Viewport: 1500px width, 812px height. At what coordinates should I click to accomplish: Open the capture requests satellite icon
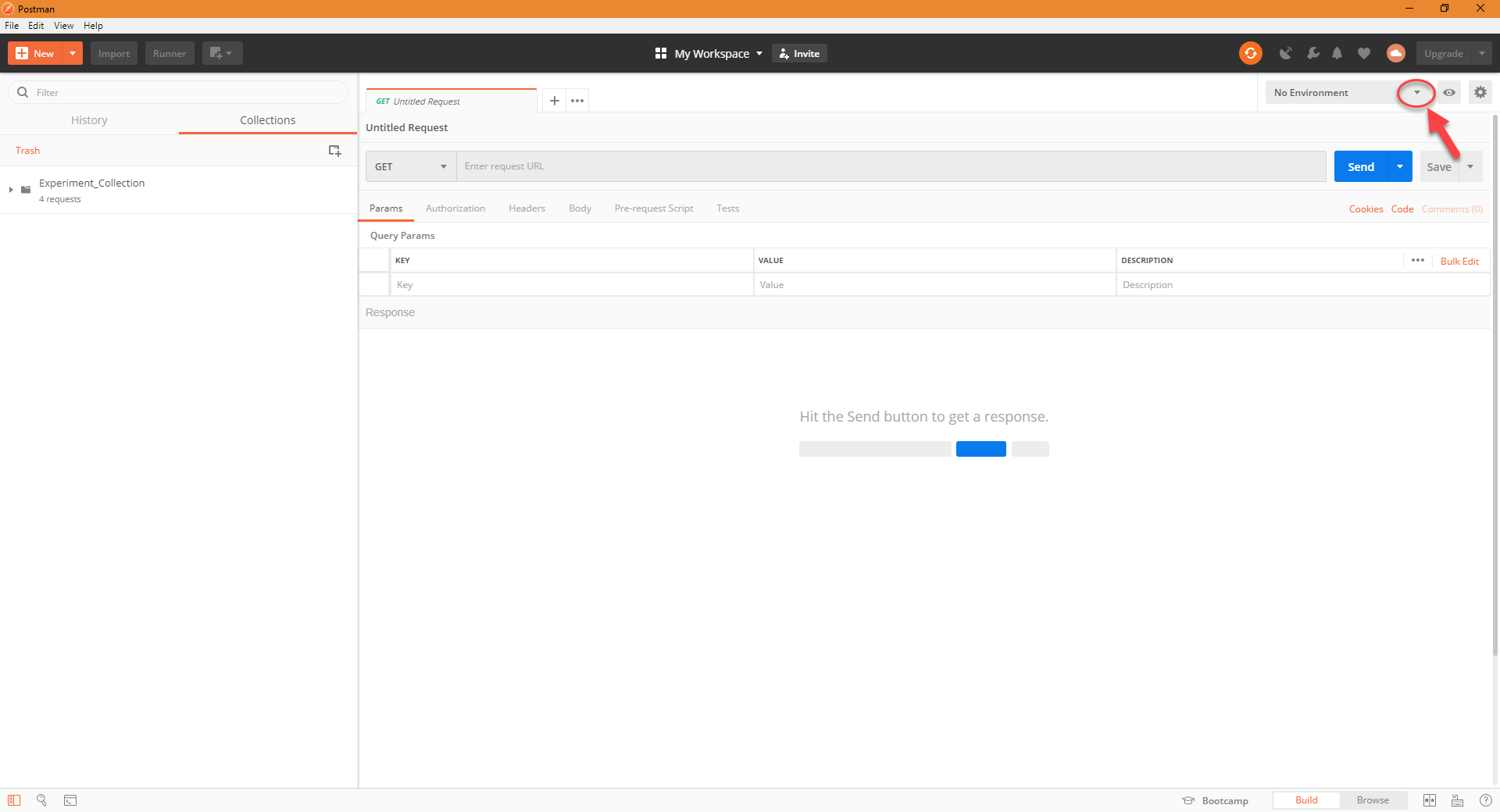click(x=1285, y=53)
